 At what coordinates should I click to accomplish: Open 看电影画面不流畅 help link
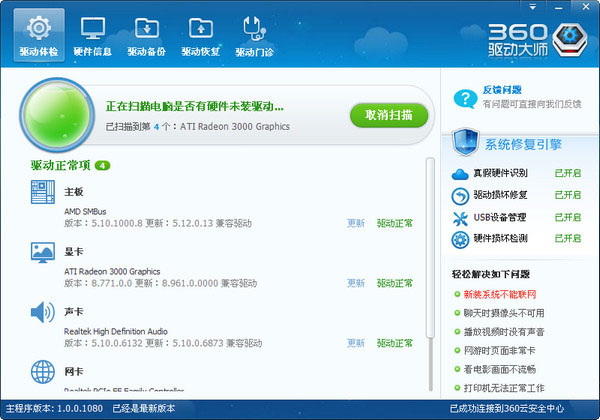coord(500,370)
